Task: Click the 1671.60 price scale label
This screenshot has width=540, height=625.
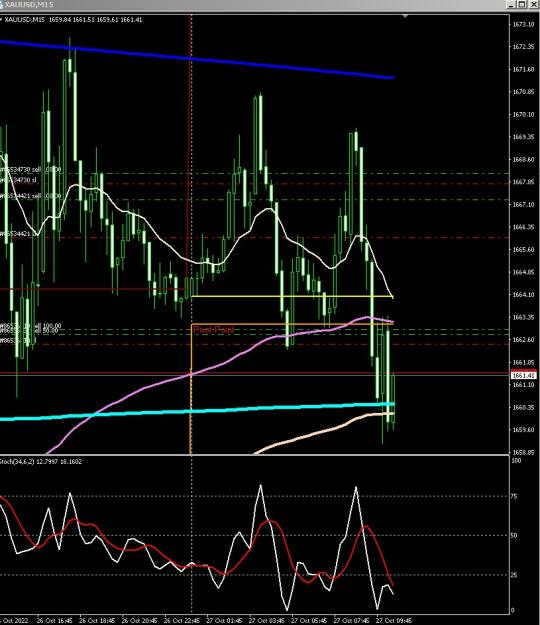Action: [523, 70]
